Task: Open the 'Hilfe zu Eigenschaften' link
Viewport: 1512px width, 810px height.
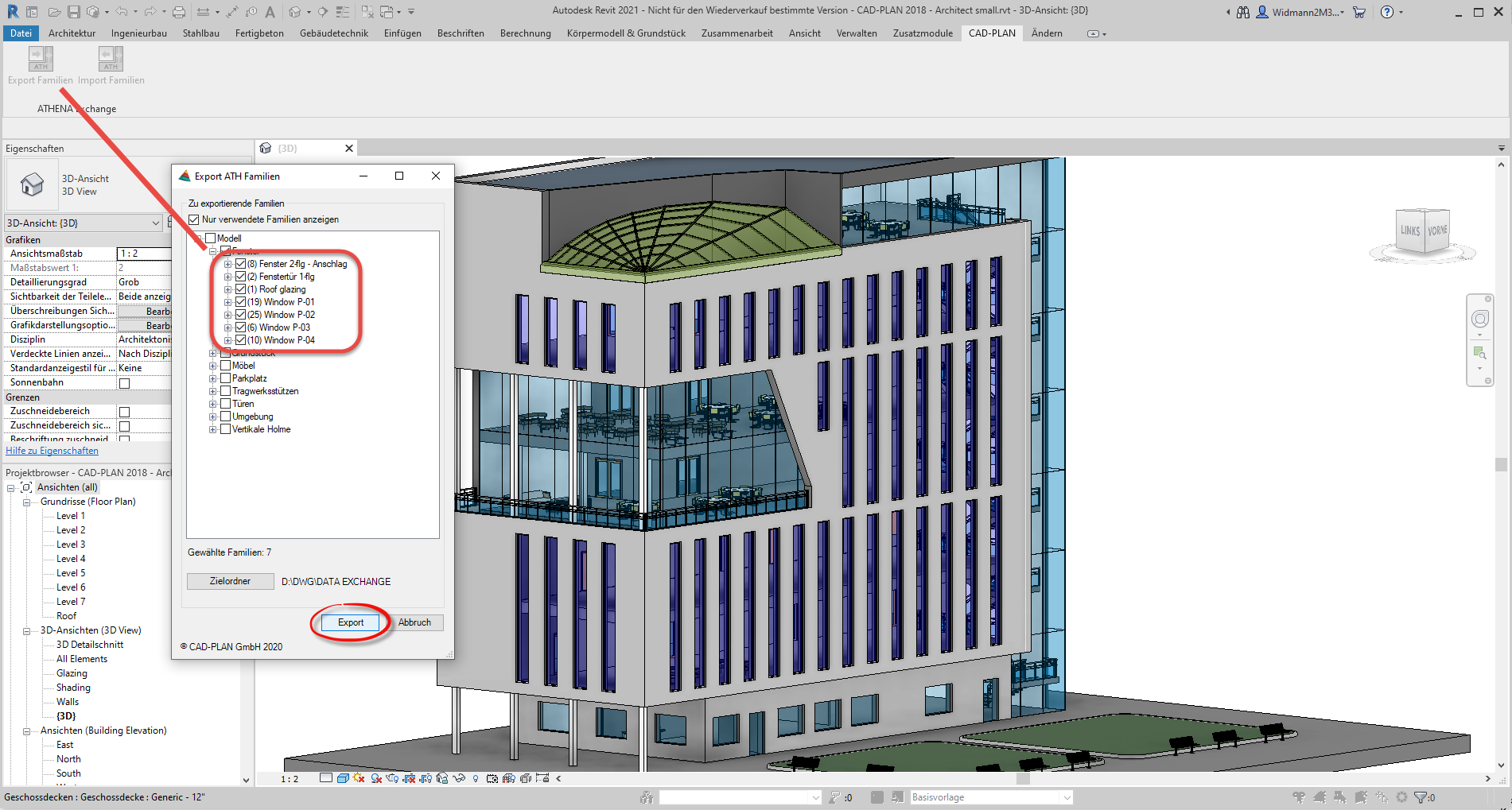Action: 52,451
